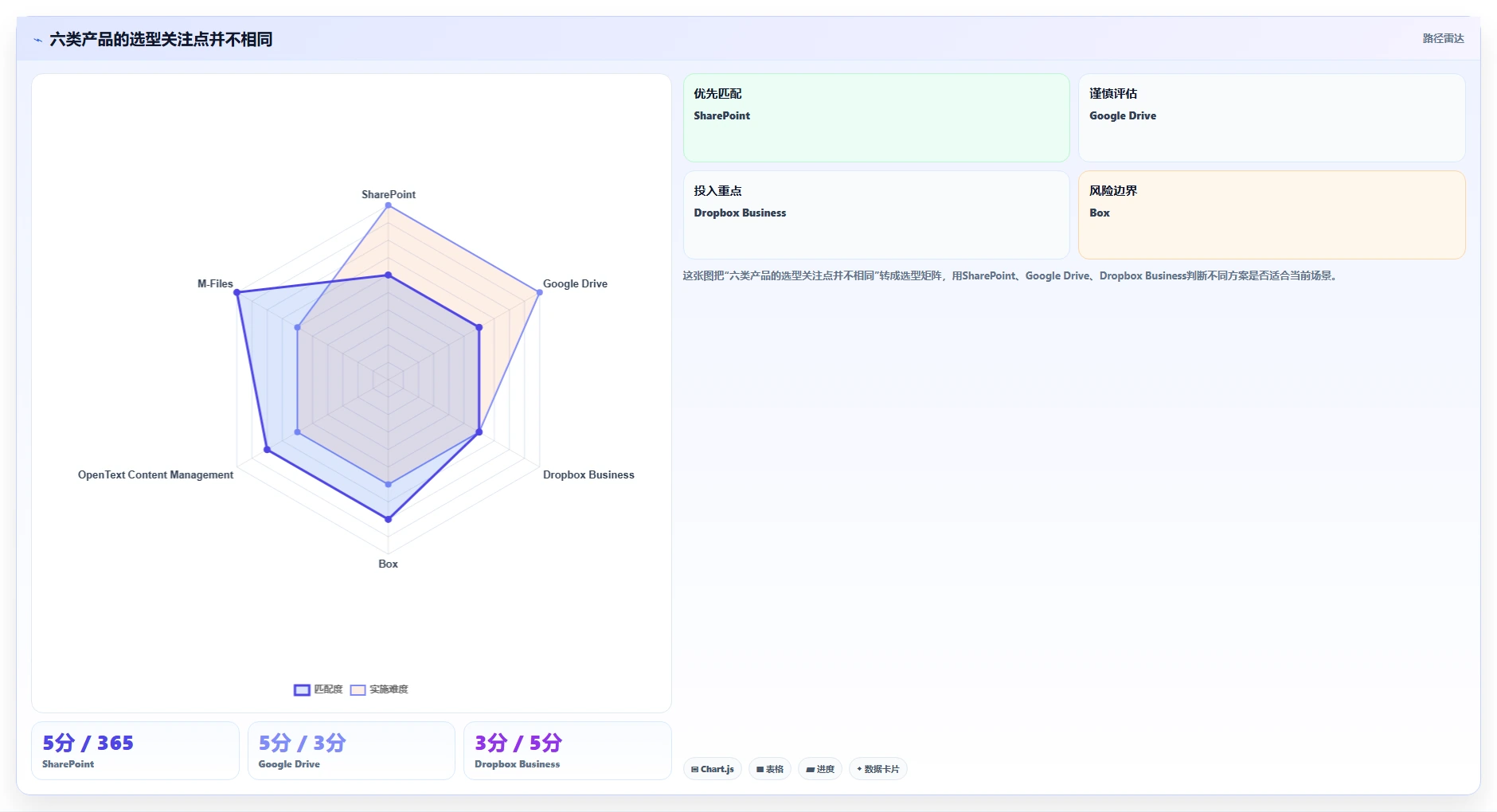Screen dimensions: 1497x812
Task: Click the title 六类产品的选型关注点并不相同
Action: tap(161, 39)
